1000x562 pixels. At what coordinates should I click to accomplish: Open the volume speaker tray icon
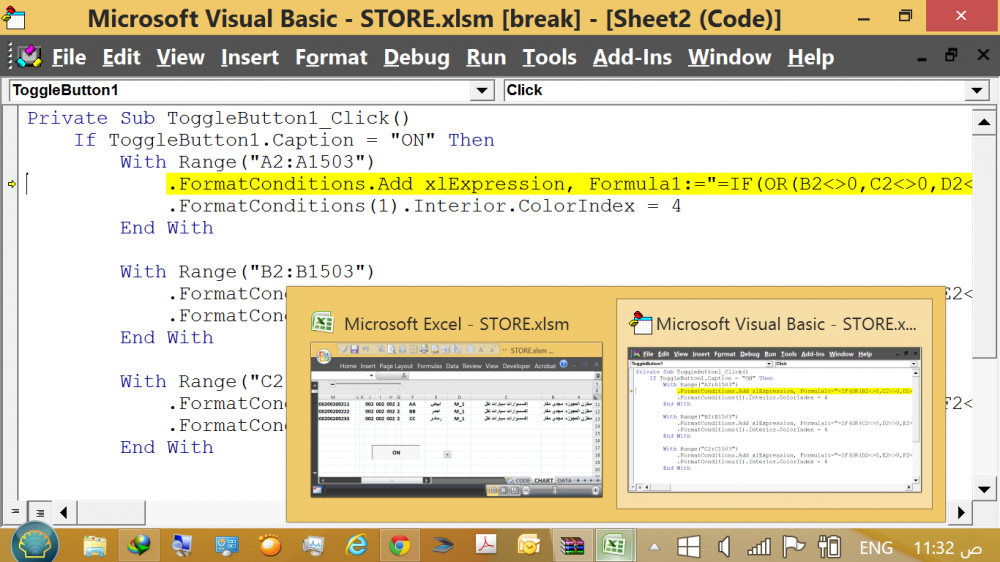click(x=724, y=547)
